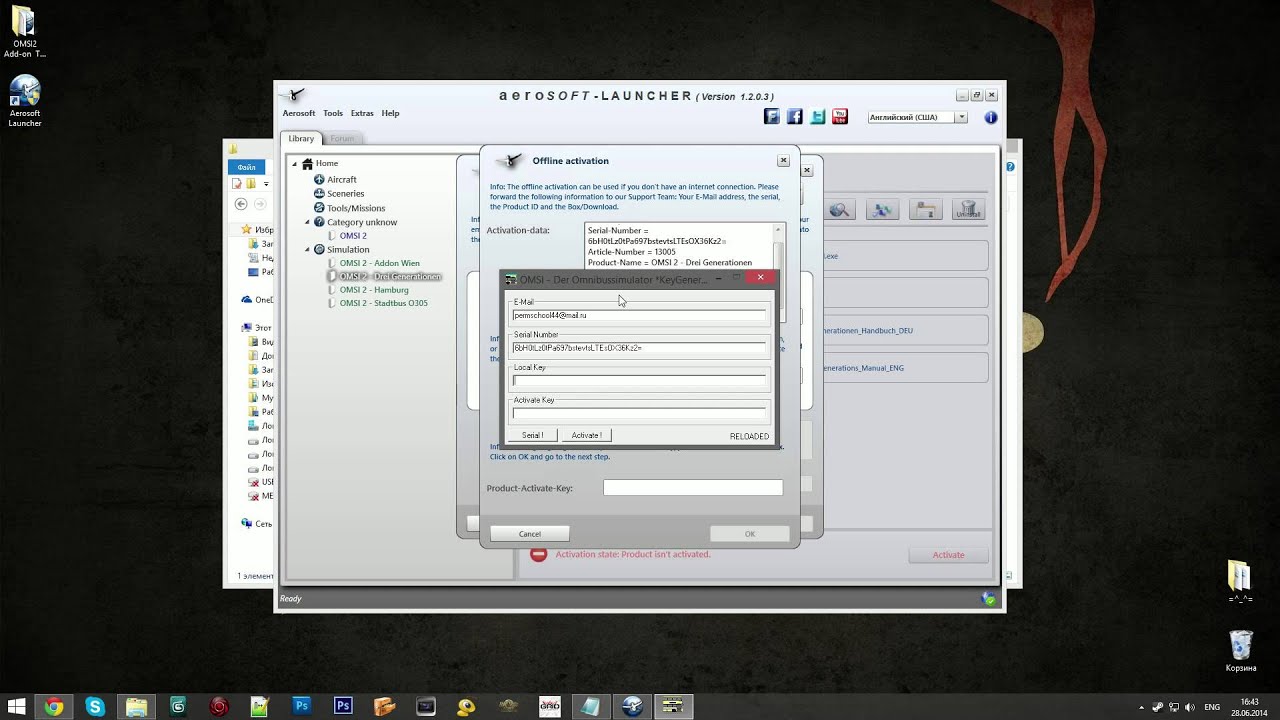This screenshot has width=1280, height=720.
Task: Open the Recycle Bin (Корзина) on desktop
Action: point(1240,650)
